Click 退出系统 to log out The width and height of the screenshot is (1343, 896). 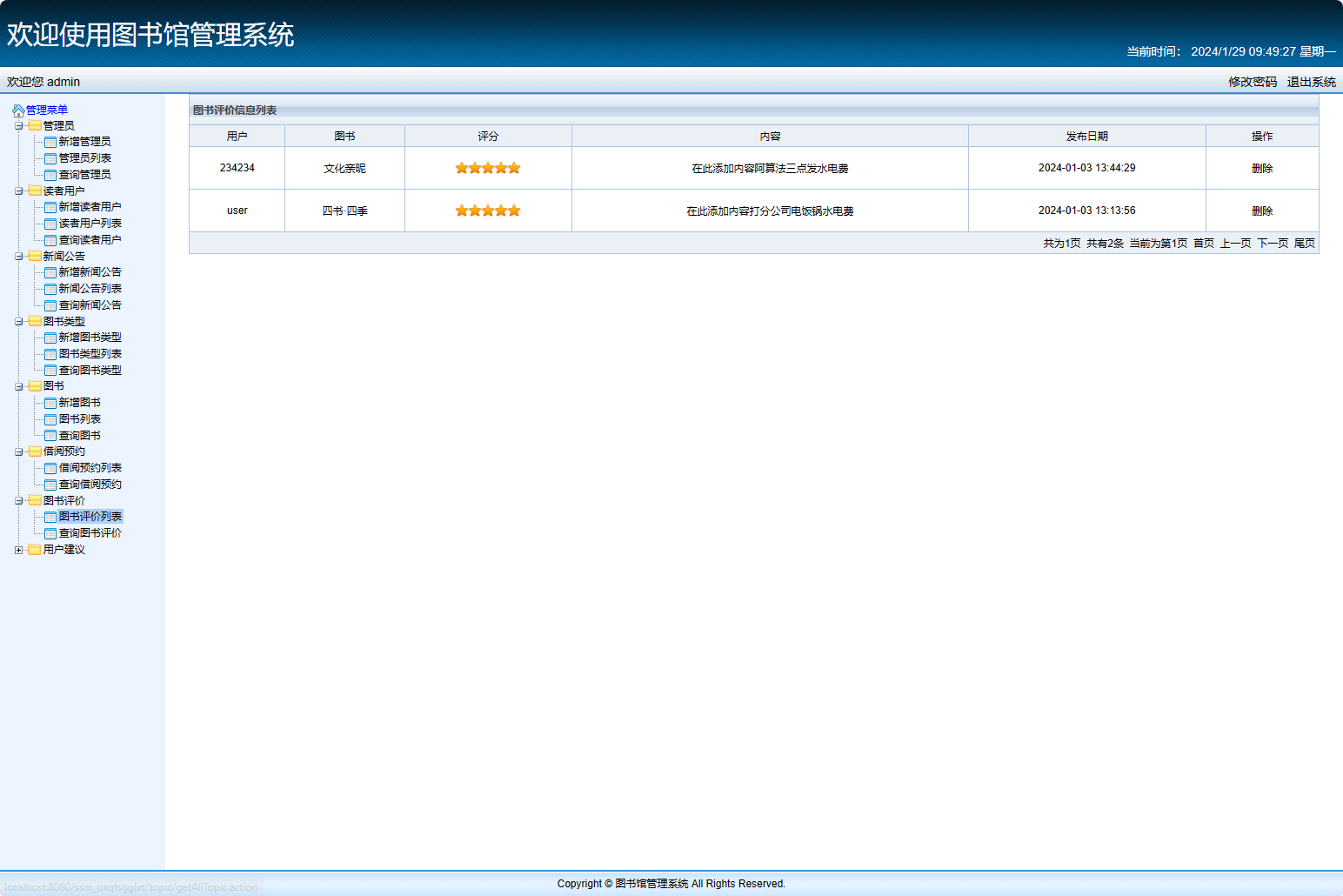(x=1311, y=82)
